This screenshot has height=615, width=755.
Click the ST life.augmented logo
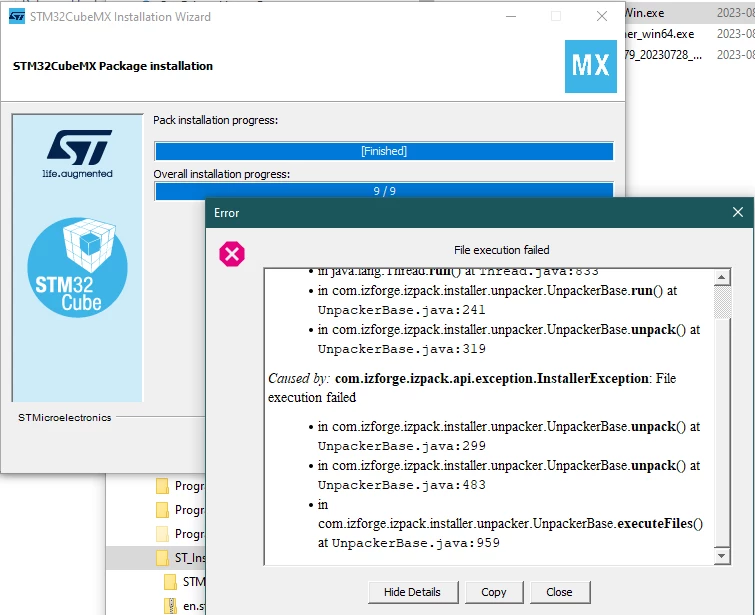pyautogui.click(x=78, y=154)
